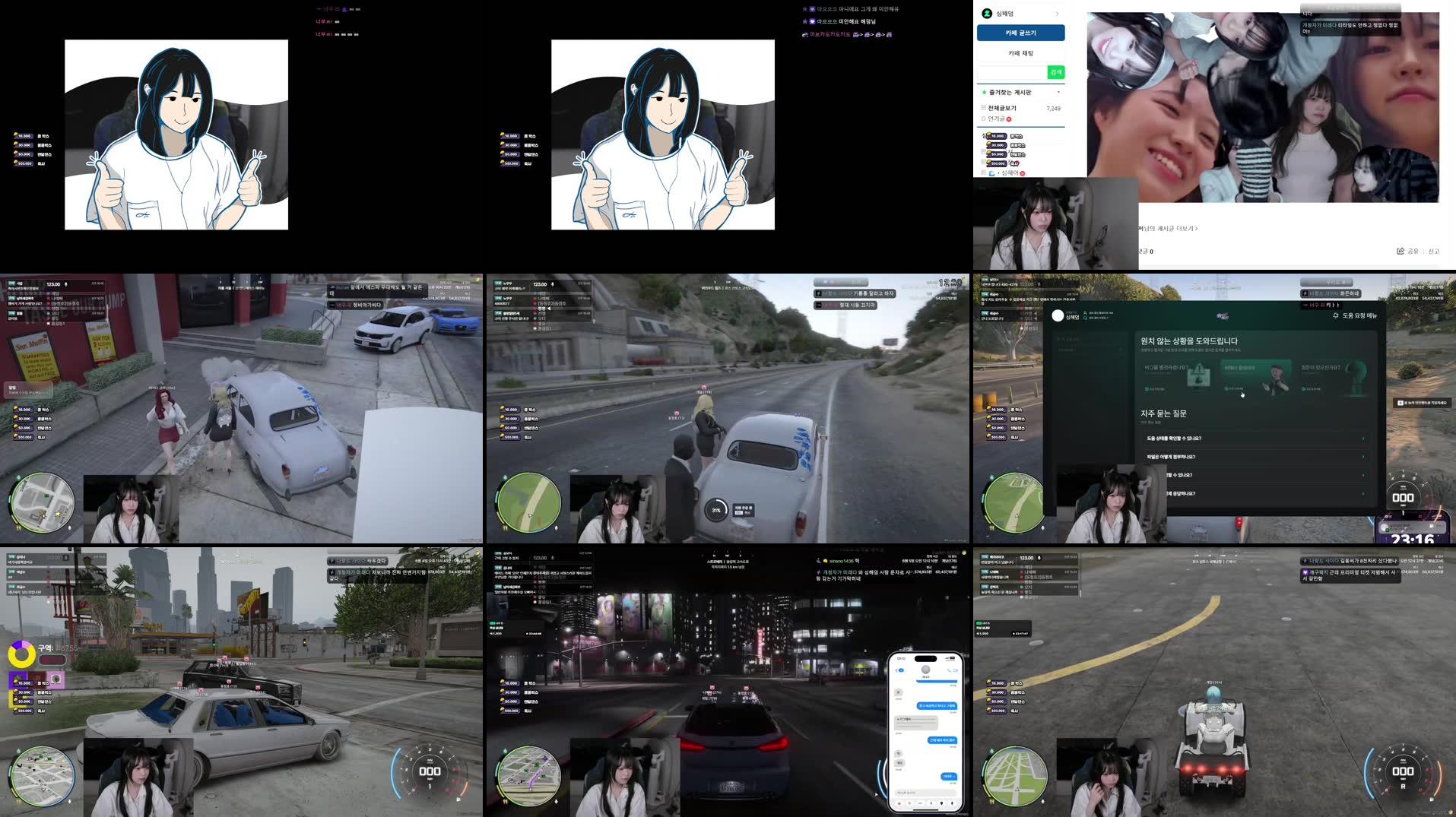Expand the chevron beside the cafe profile name
Viewport: 1456px width, 817px height.
(x=1058, y=14)
